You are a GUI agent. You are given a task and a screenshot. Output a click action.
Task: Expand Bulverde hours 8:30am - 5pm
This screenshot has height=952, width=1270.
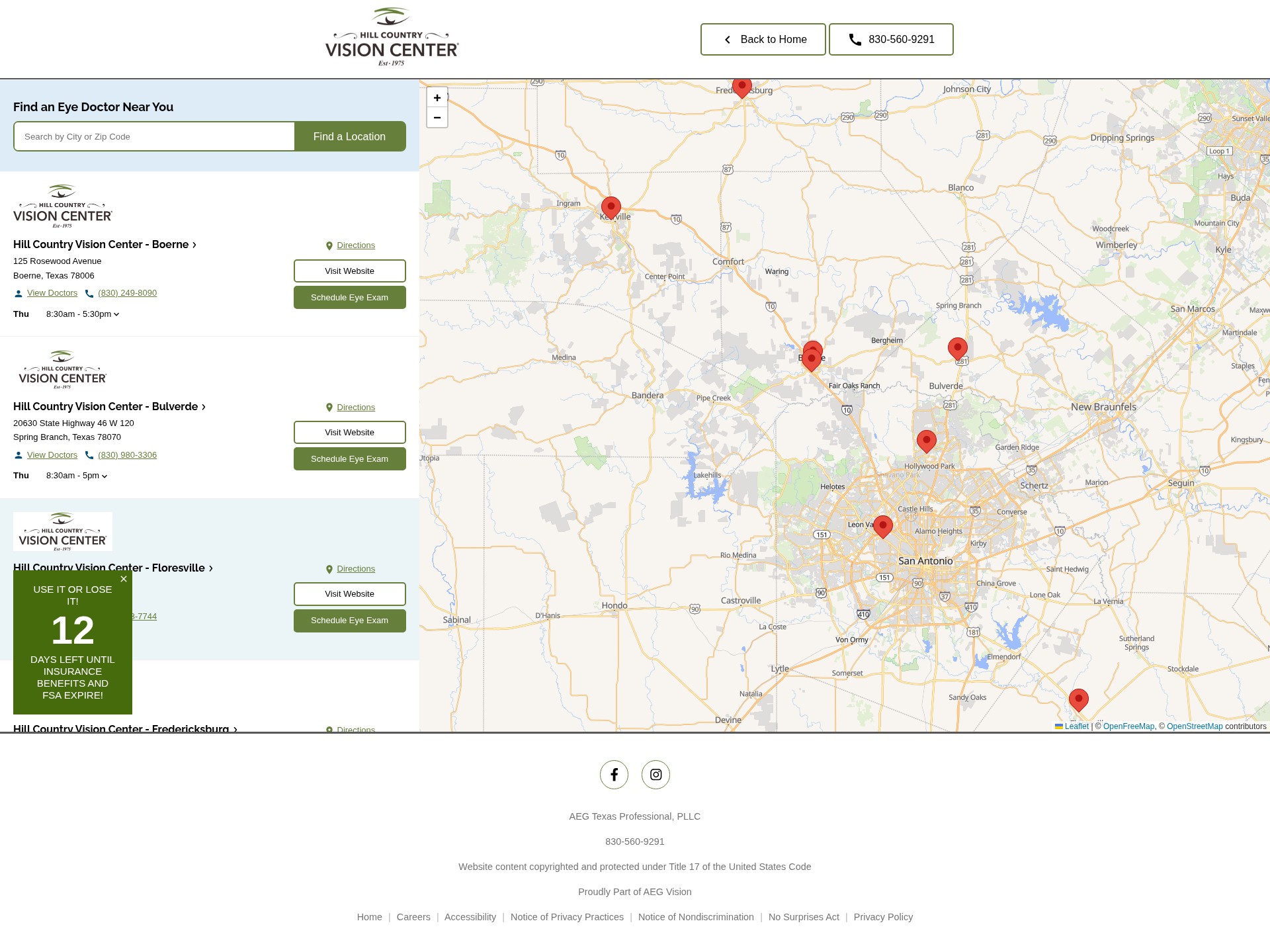point(77,476)
